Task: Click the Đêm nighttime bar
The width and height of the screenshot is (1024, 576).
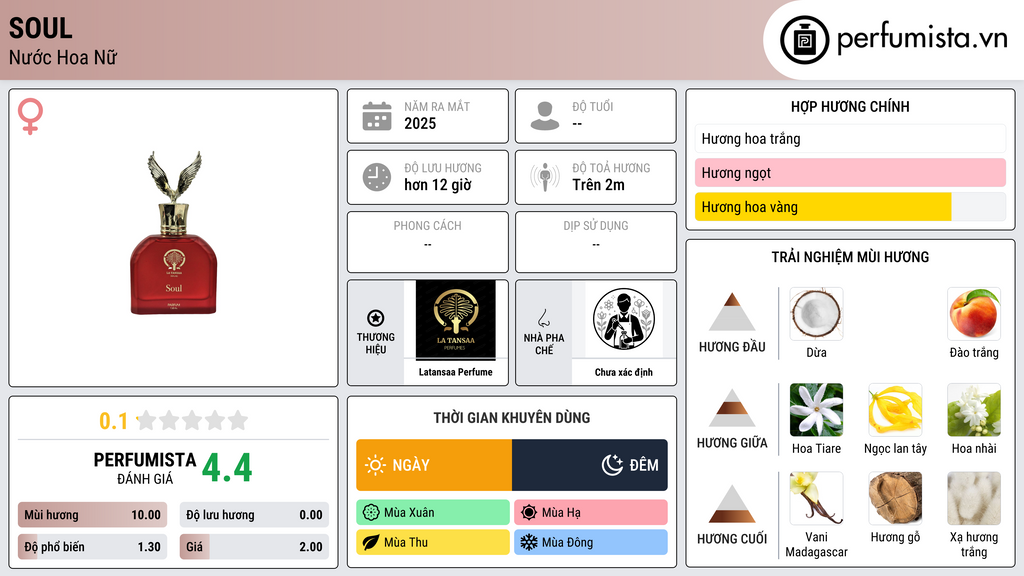Action: pos(590,465)
